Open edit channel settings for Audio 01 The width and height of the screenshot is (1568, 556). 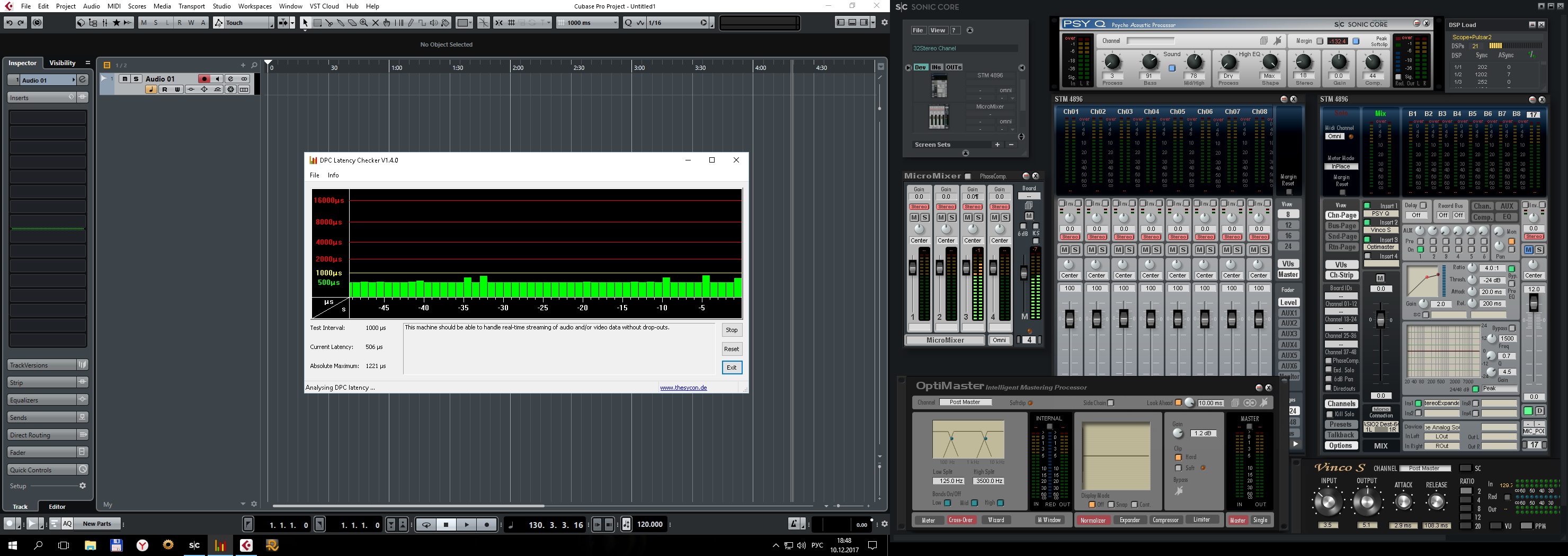coord(230,79)
